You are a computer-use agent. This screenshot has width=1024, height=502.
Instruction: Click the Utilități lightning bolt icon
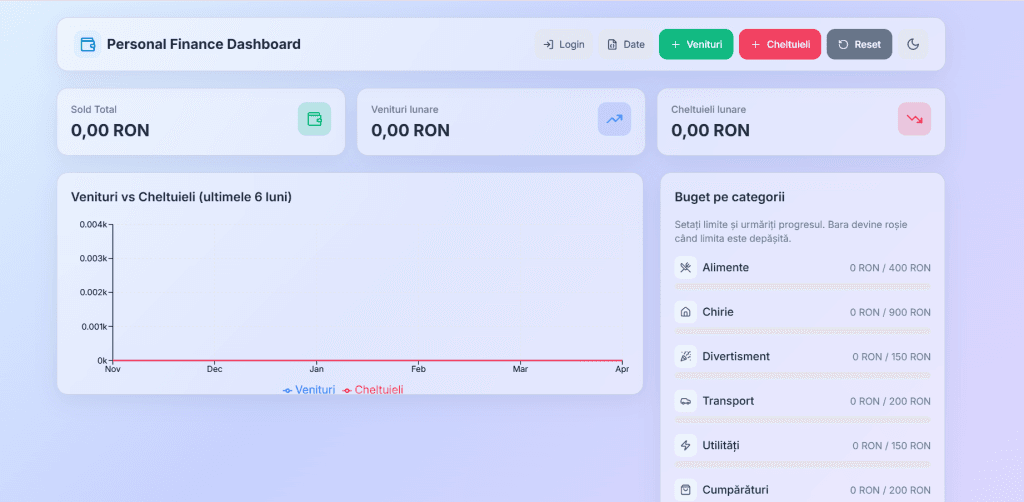tap(685, 445)
